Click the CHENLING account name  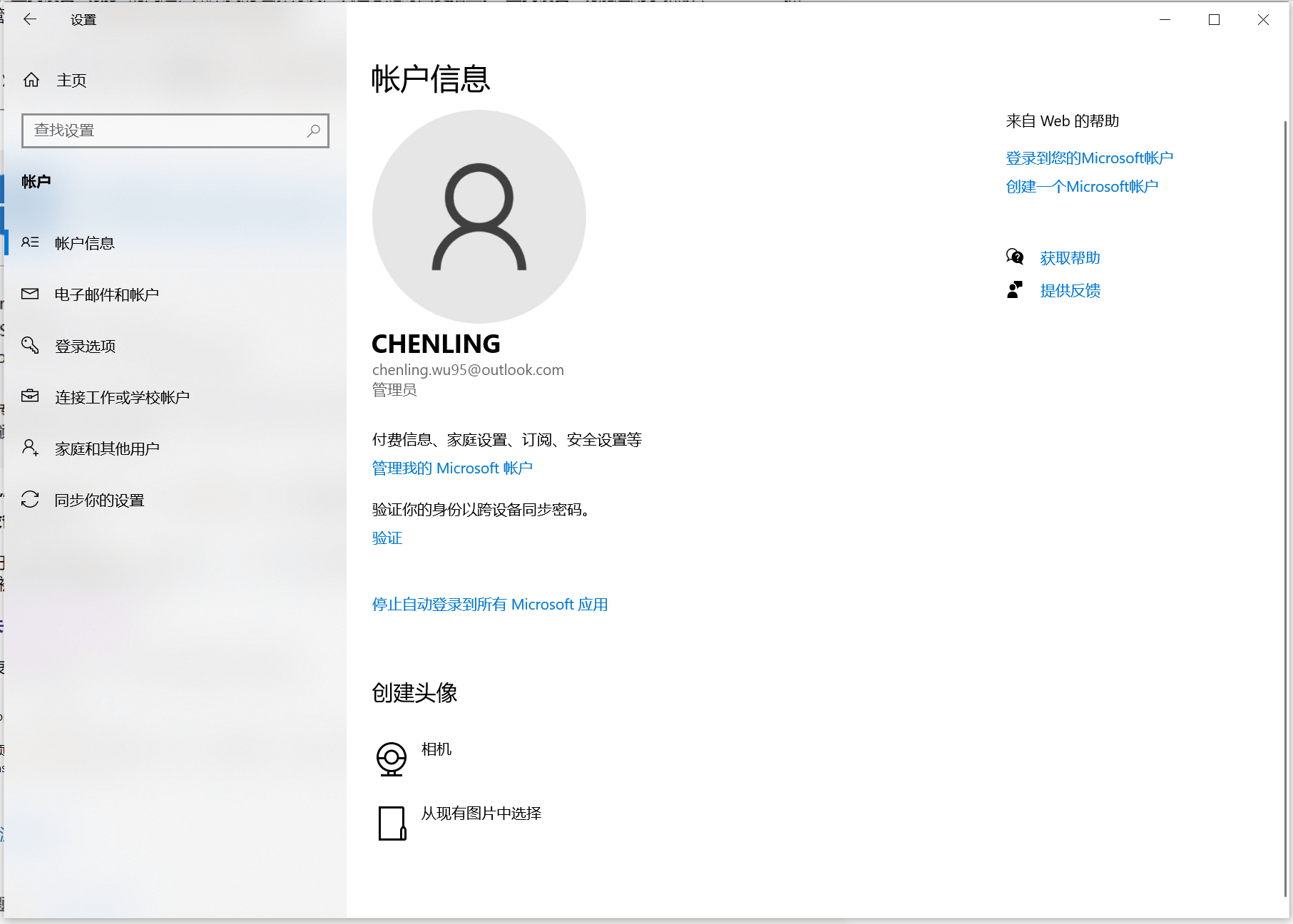pyautogui.click(x=436, y=344)
